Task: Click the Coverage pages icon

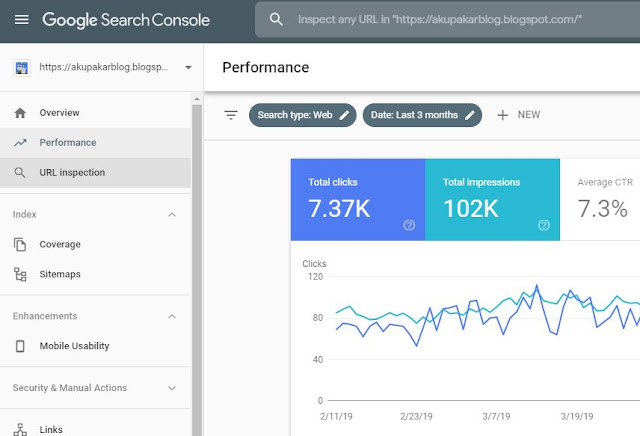Action: [20, 244]
